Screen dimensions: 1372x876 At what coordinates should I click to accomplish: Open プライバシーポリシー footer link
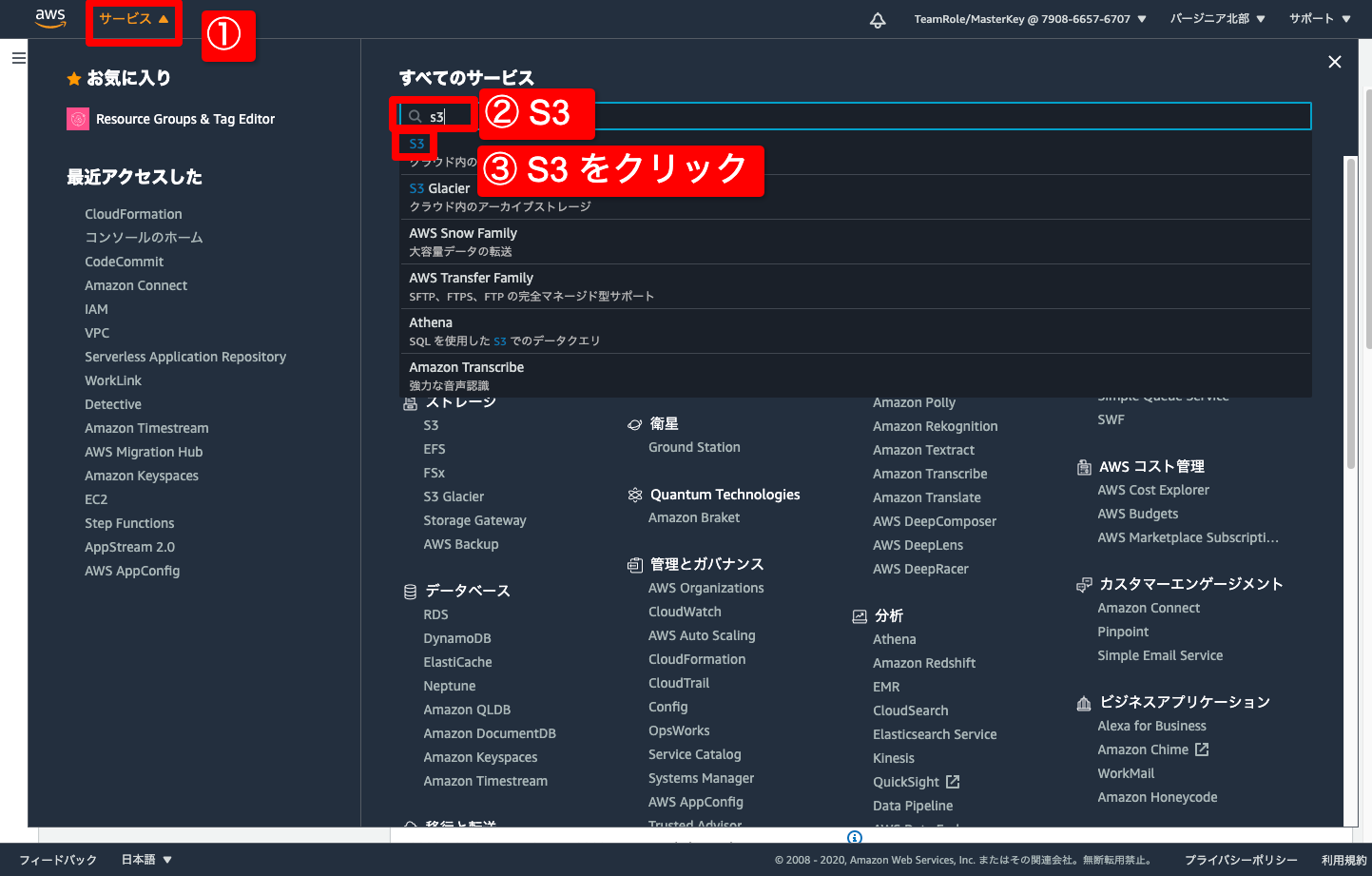(1241, 860)
